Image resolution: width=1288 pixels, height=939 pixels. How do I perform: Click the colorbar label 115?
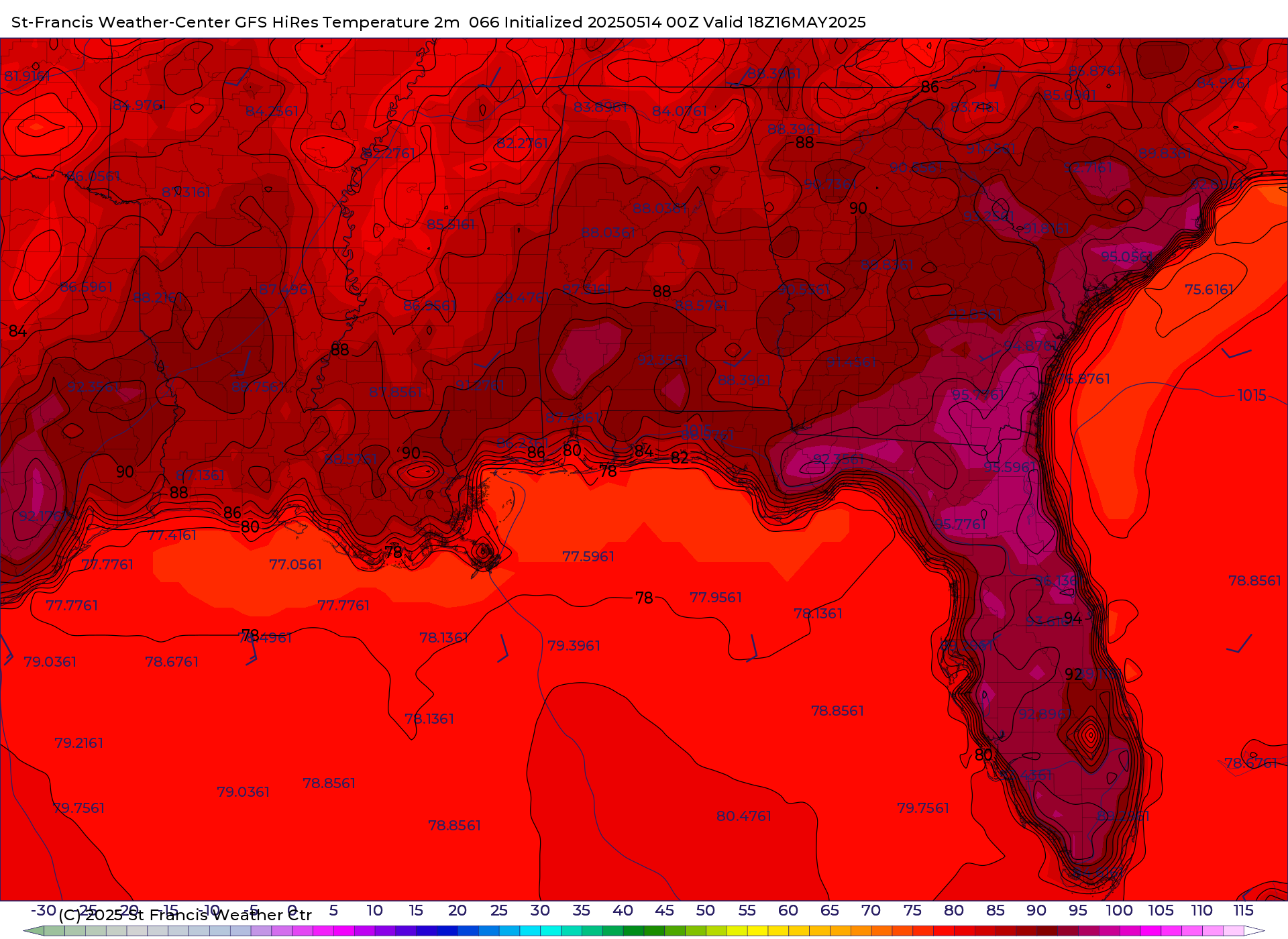pyautogui.click(x=1243, y=910)
